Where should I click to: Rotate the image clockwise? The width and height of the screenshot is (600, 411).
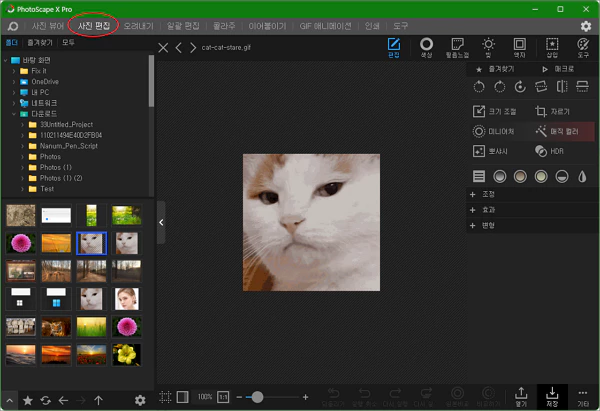click(x=499, y=87)
